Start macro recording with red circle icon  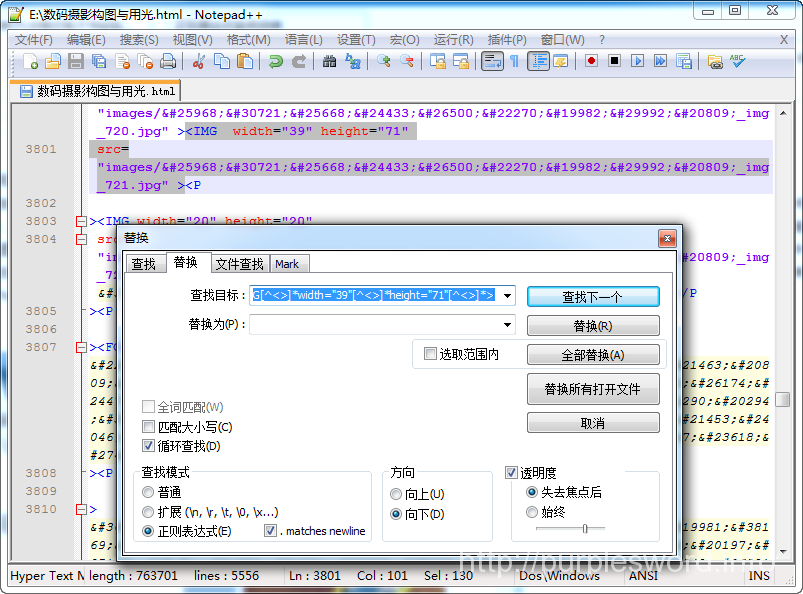click(591, 61)
